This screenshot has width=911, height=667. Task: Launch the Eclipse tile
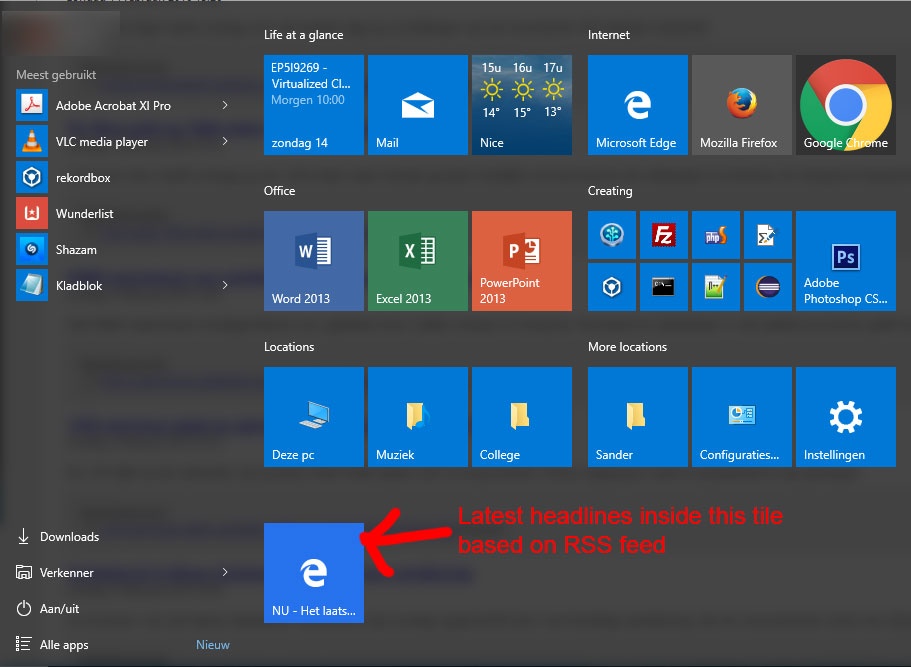767,287
